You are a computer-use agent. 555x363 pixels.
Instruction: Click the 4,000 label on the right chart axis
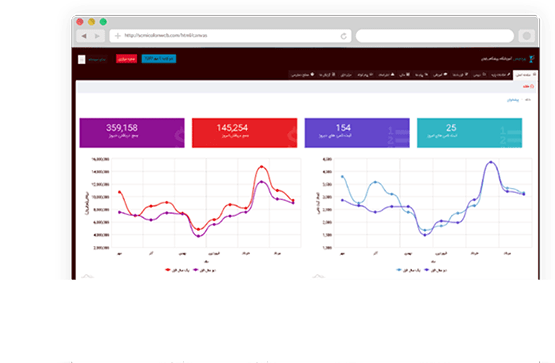[327, 172]
